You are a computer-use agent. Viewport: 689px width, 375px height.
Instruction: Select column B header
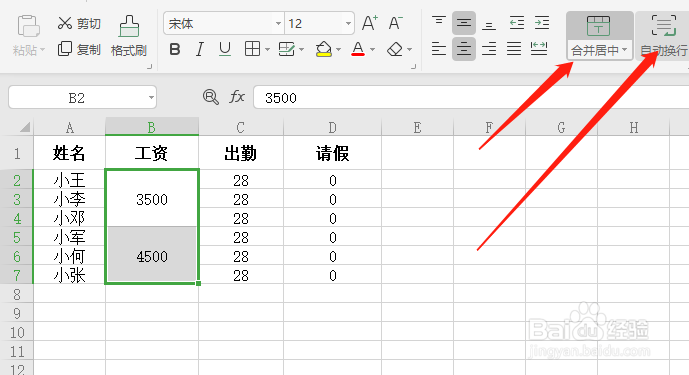pyautogui.click(x=152, y=127)
